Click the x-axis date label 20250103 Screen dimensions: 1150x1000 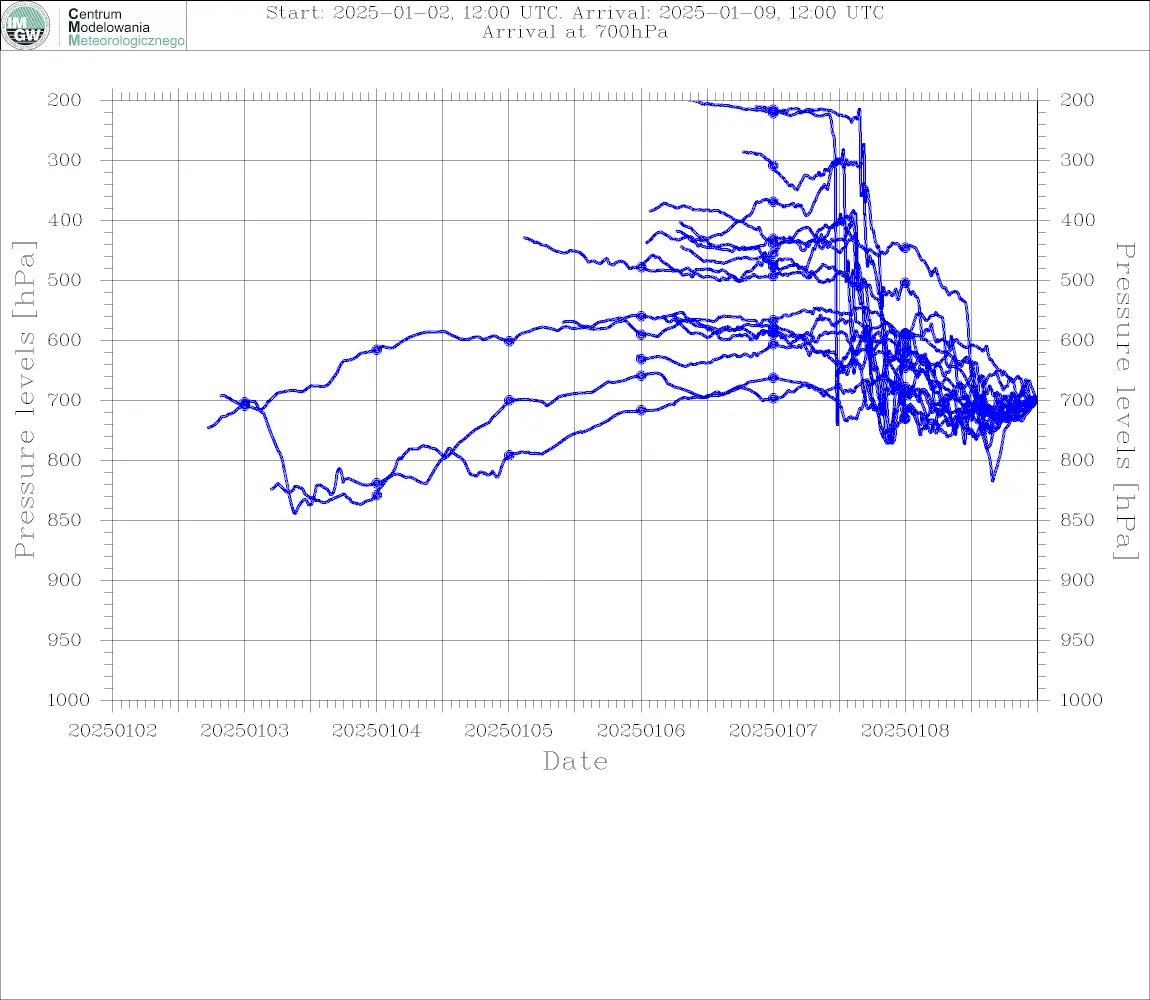pos(245,731)
